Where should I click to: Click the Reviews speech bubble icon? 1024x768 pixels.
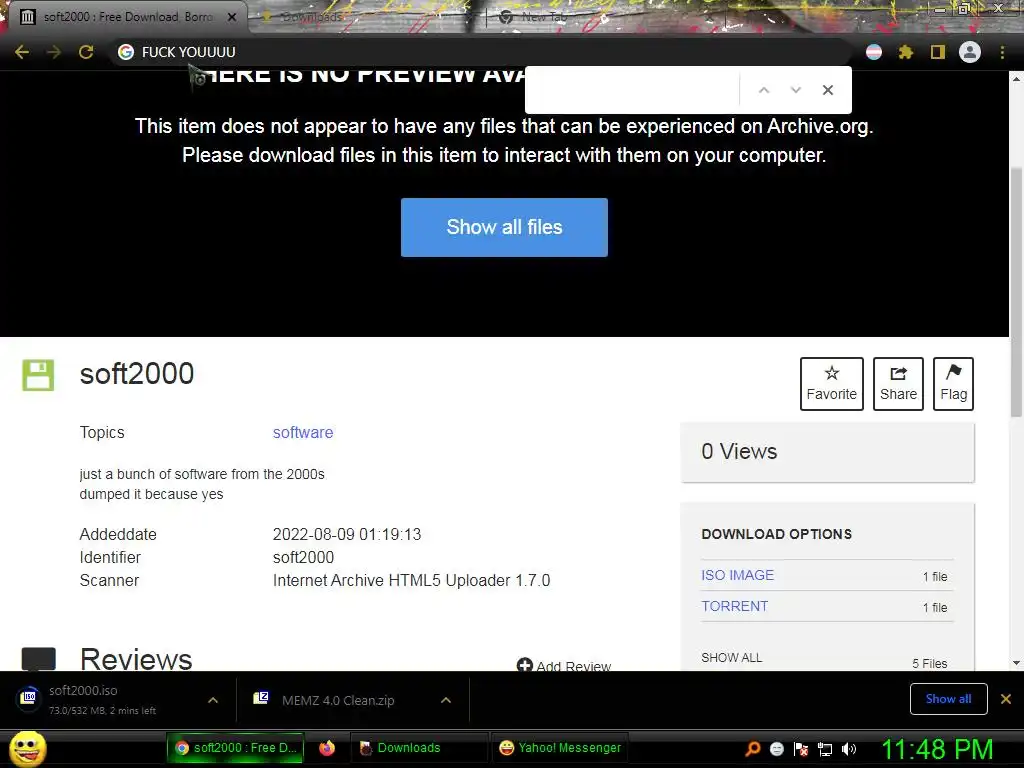point(39,658)
